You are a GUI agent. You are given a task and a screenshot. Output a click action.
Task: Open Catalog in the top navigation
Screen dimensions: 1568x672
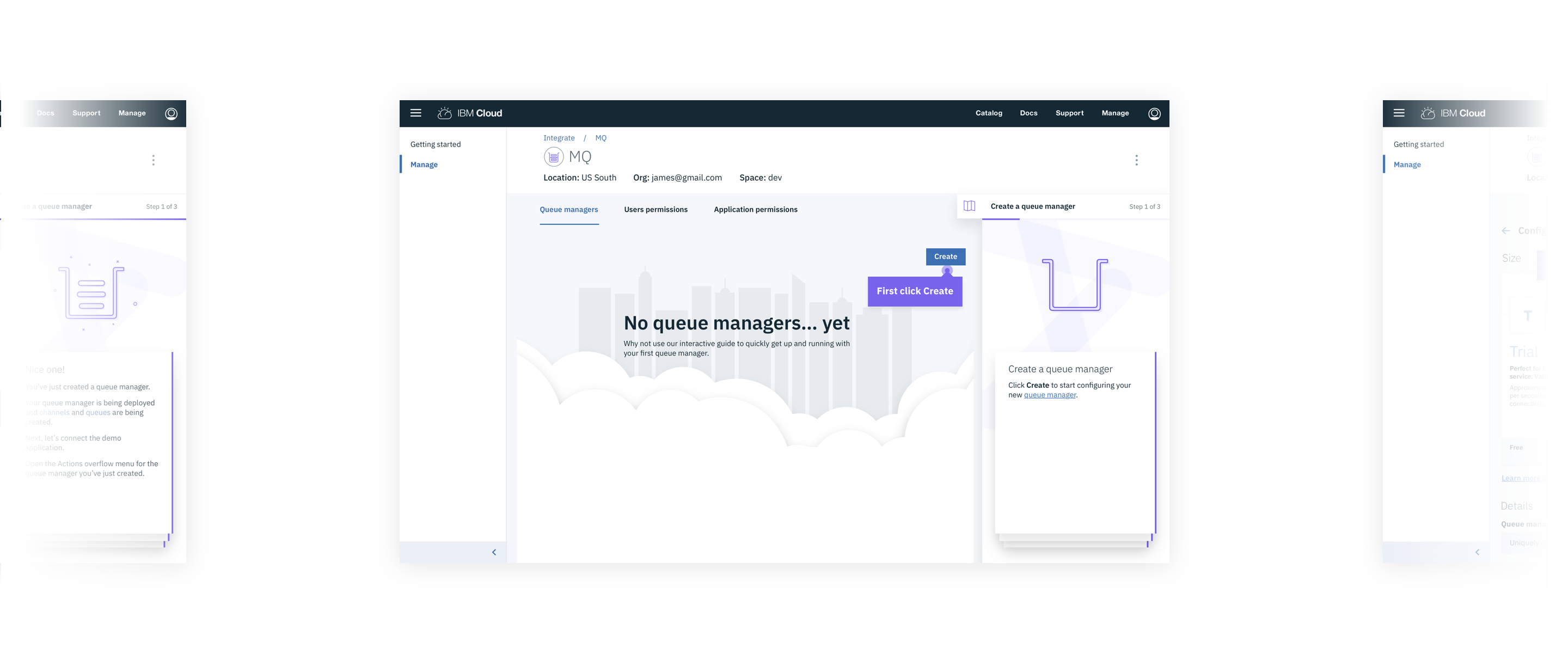coord(989,113)
